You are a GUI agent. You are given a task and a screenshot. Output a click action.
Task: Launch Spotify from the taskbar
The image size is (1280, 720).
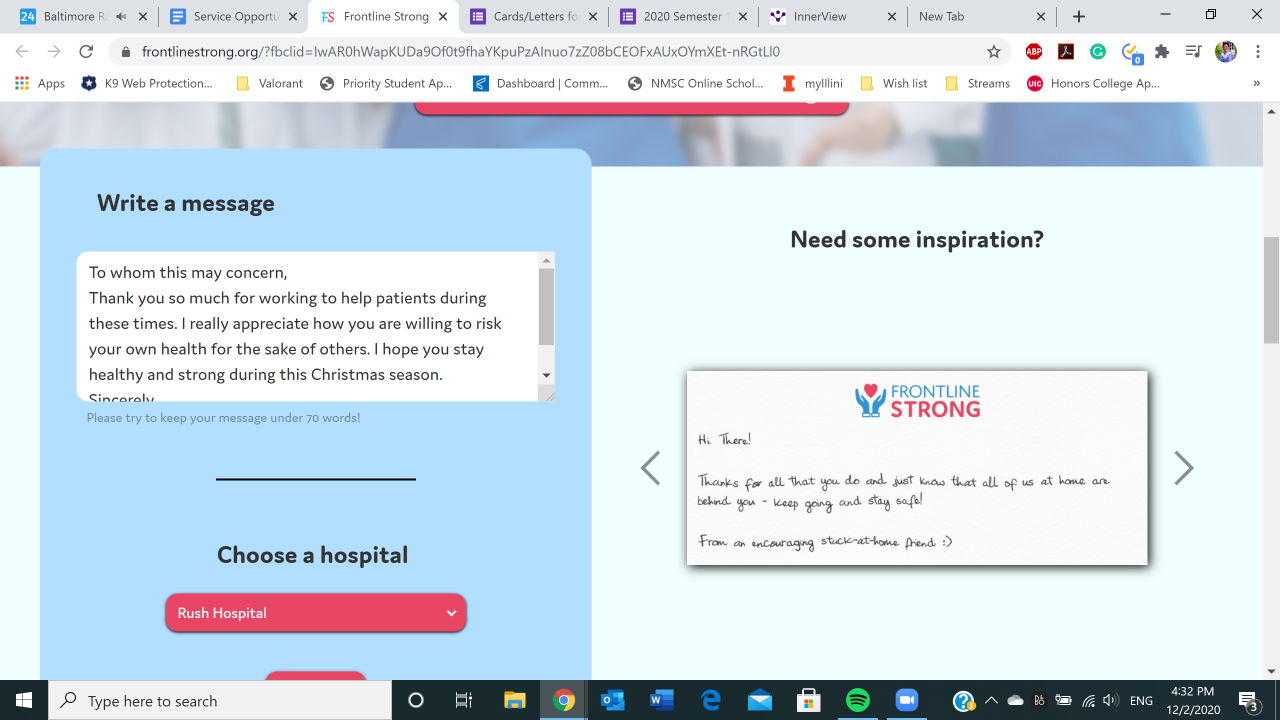(x=858, y=701)
